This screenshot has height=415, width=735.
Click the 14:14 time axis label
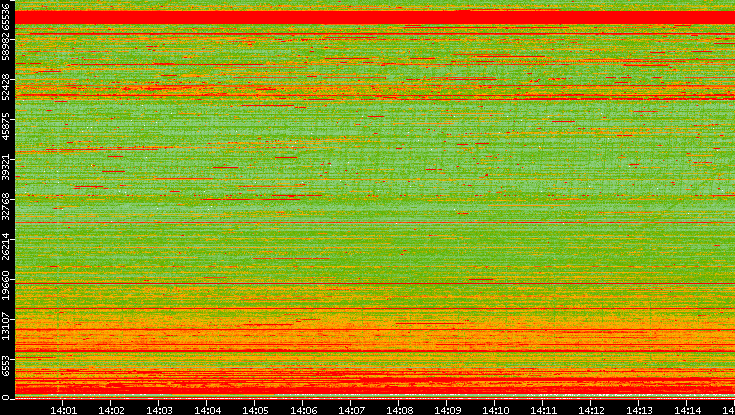(687, 410)
